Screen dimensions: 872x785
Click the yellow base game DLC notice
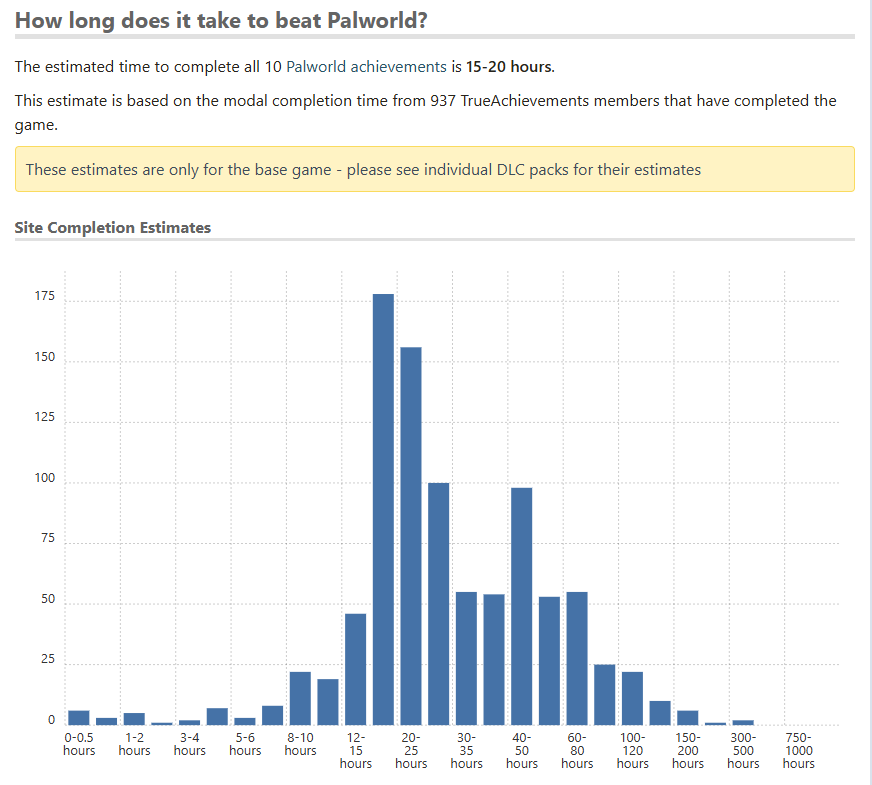click(x=435, y=169)
